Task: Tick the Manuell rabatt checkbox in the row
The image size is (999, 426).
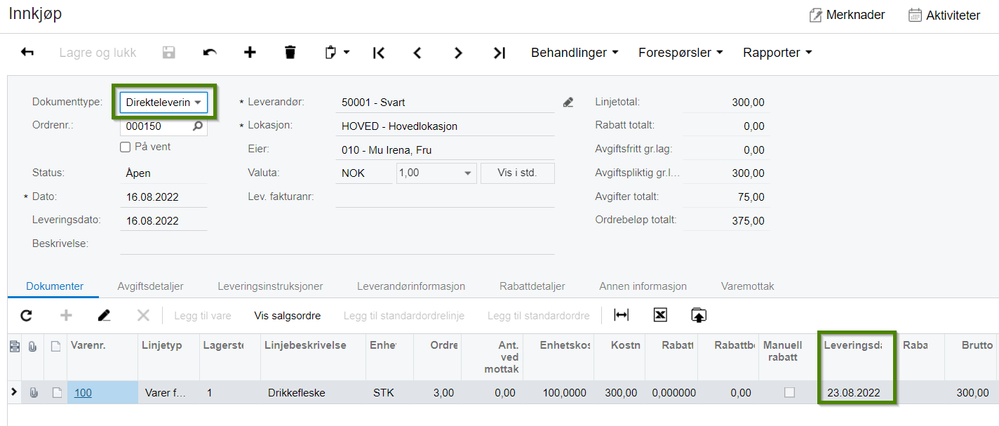Action: click(789, 393)
